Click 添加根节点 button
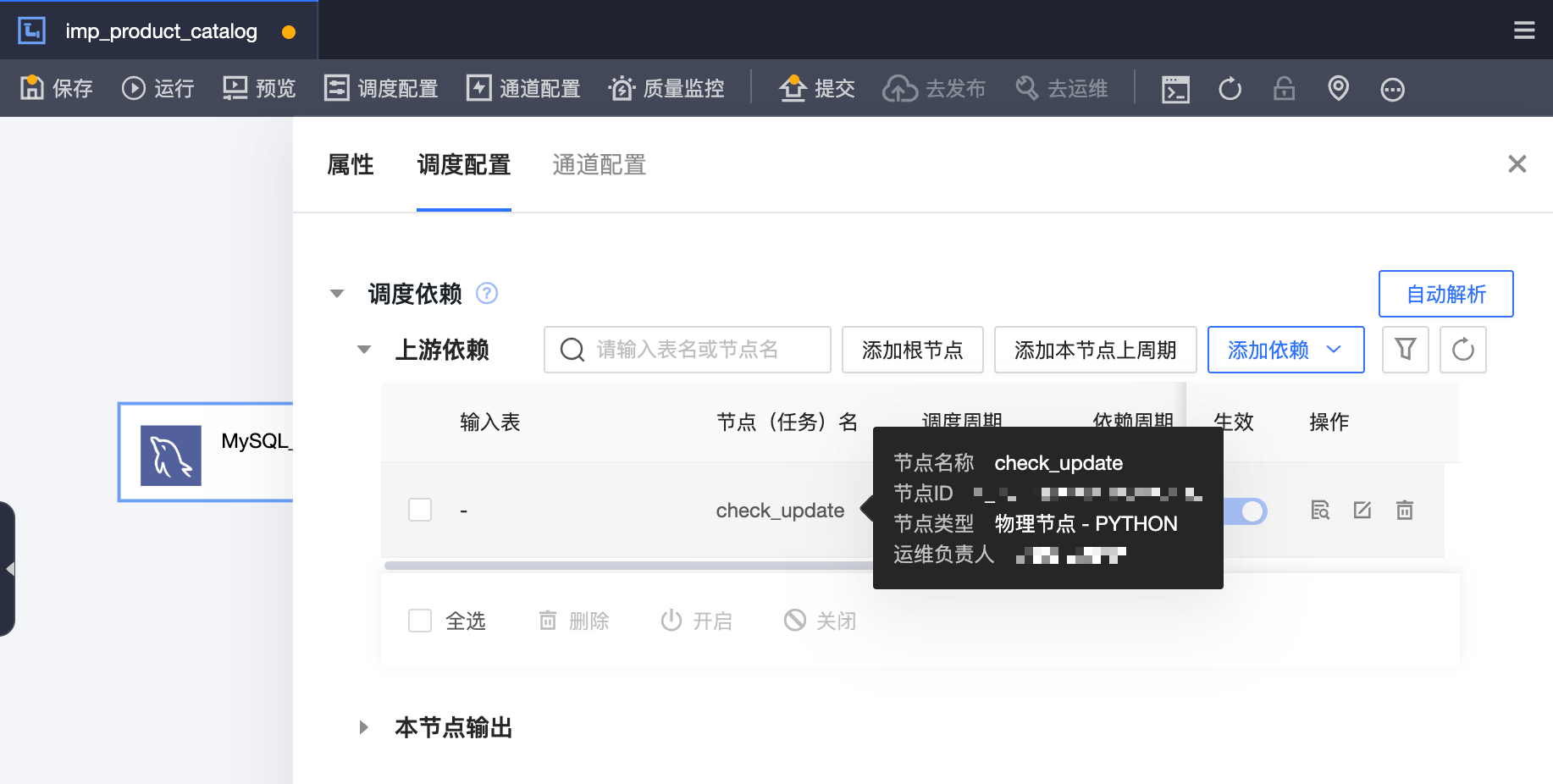The image size is (1553, 784). (912, 350)
